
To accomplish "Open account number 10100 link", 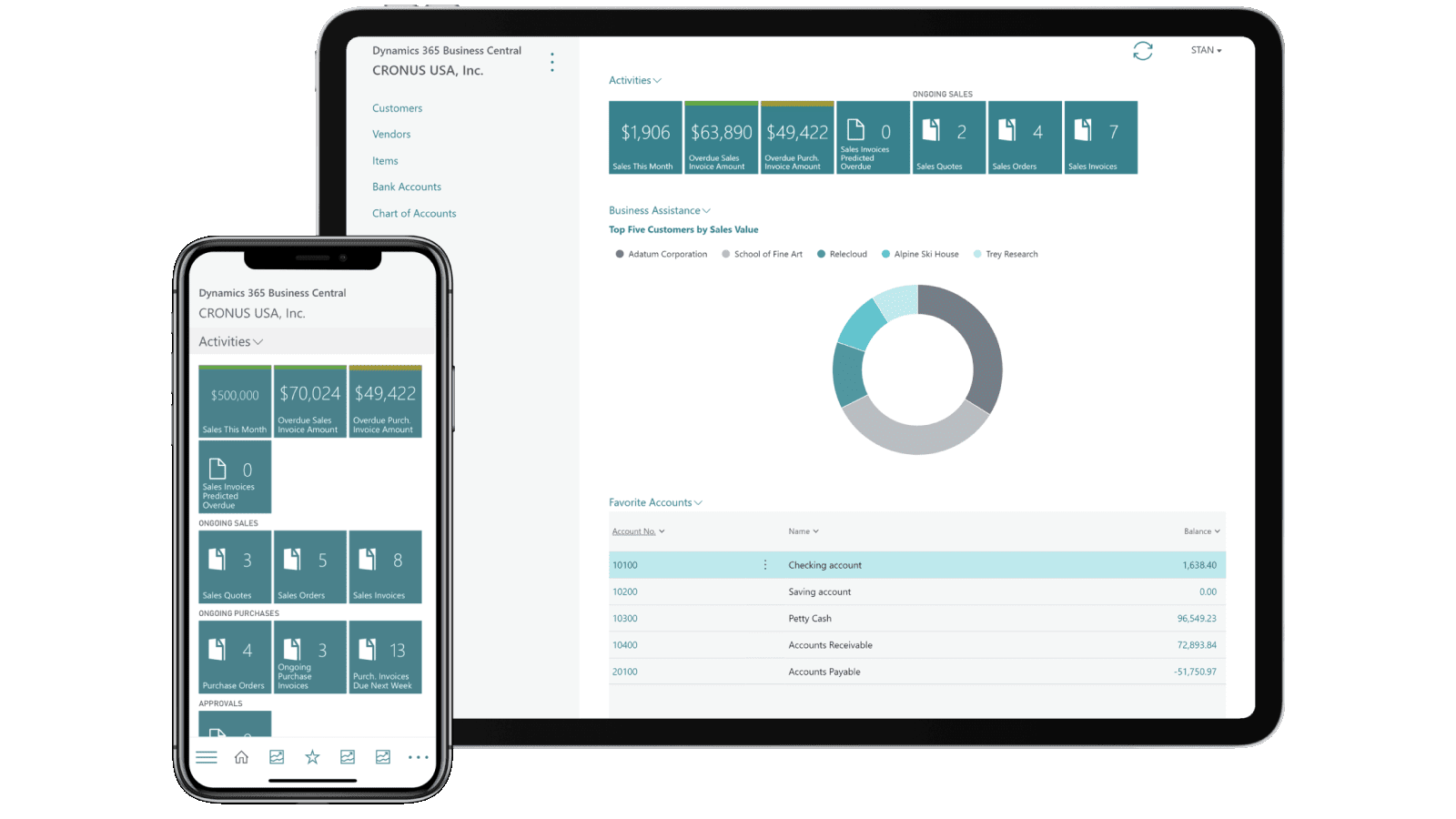I will [625, 565].
